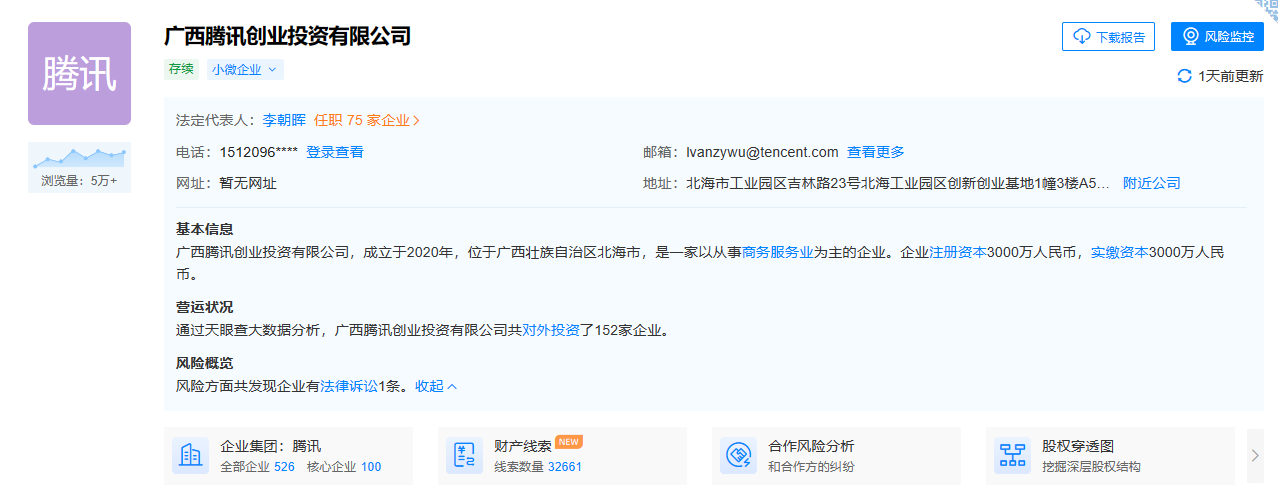Screen dimensions: 1278x496
Task: Click 查看更多 beside the email
Action: coord(876,152)
